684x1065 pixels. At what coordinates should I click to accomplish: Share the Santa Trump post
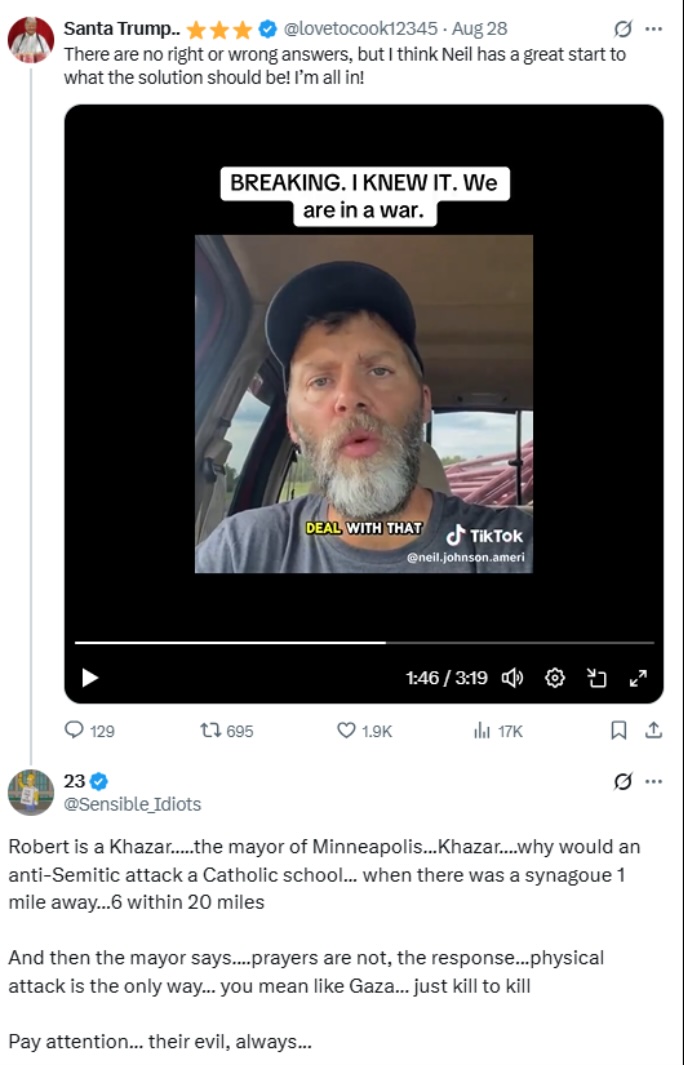point(653,731)
